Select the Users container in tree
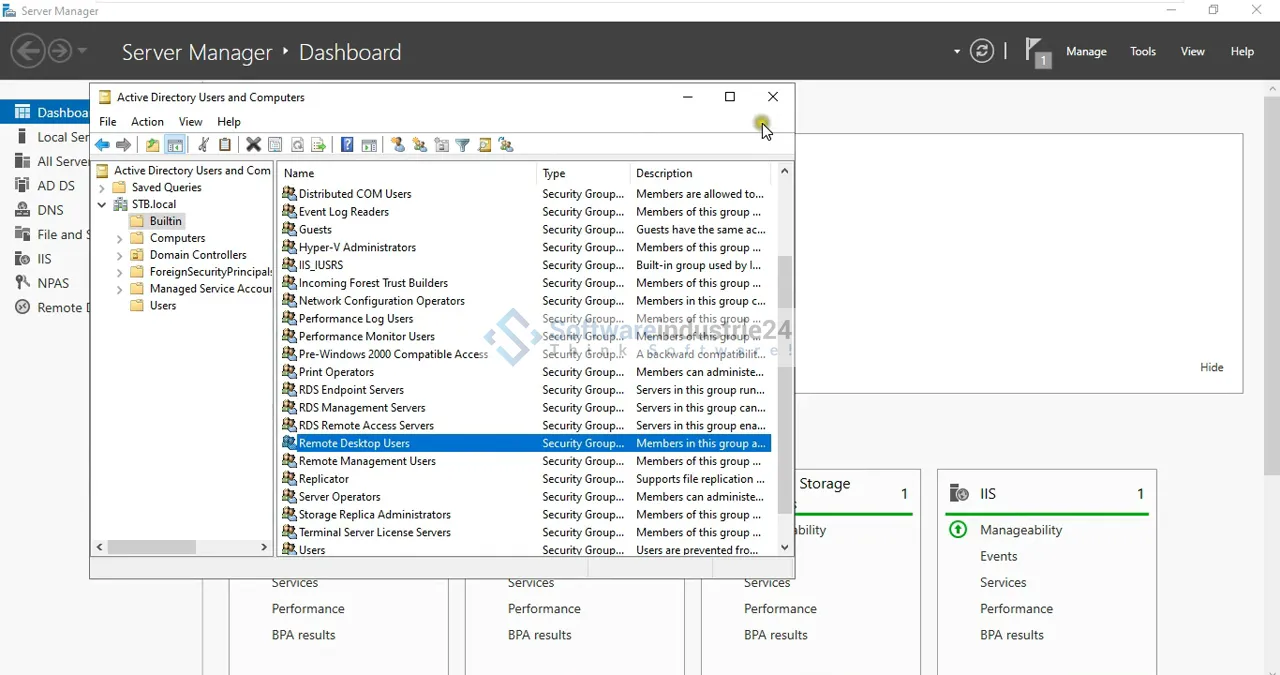This screenshot has height=675, width=1280. point(163,305)
